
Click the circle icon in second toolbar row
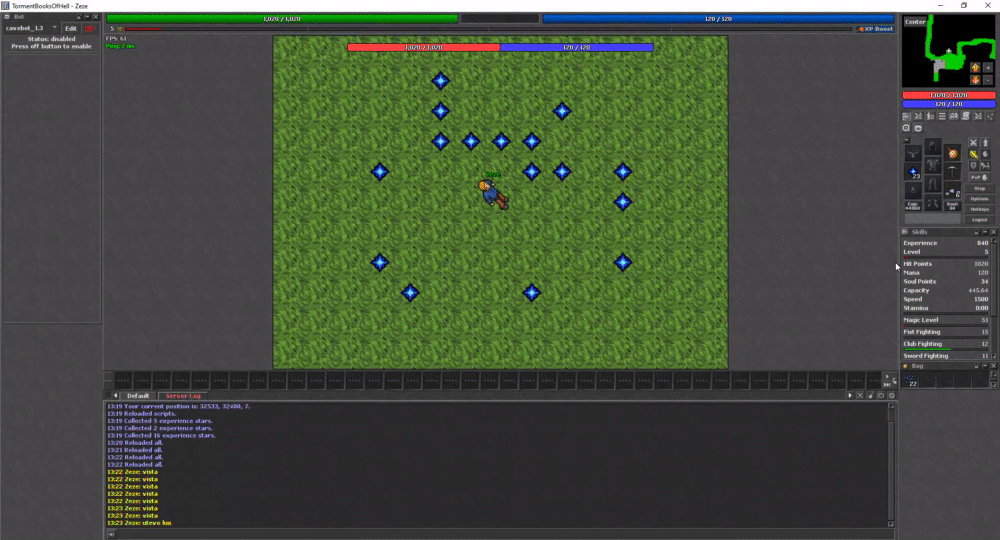point(906,128)
